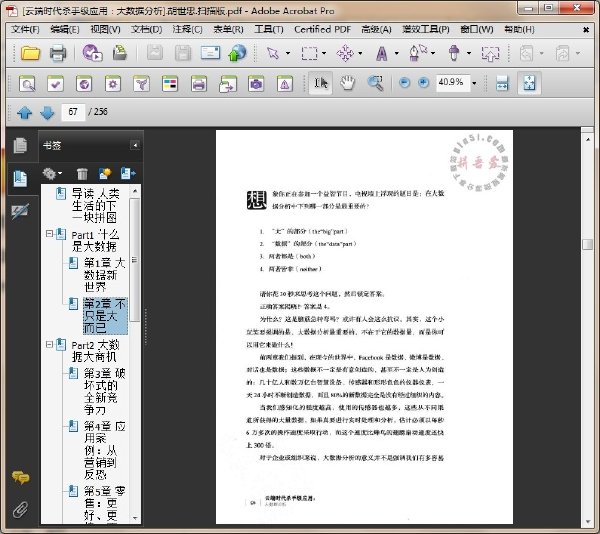
Task: Select the dashed rectangle crop tool
Action: point(310,53)
